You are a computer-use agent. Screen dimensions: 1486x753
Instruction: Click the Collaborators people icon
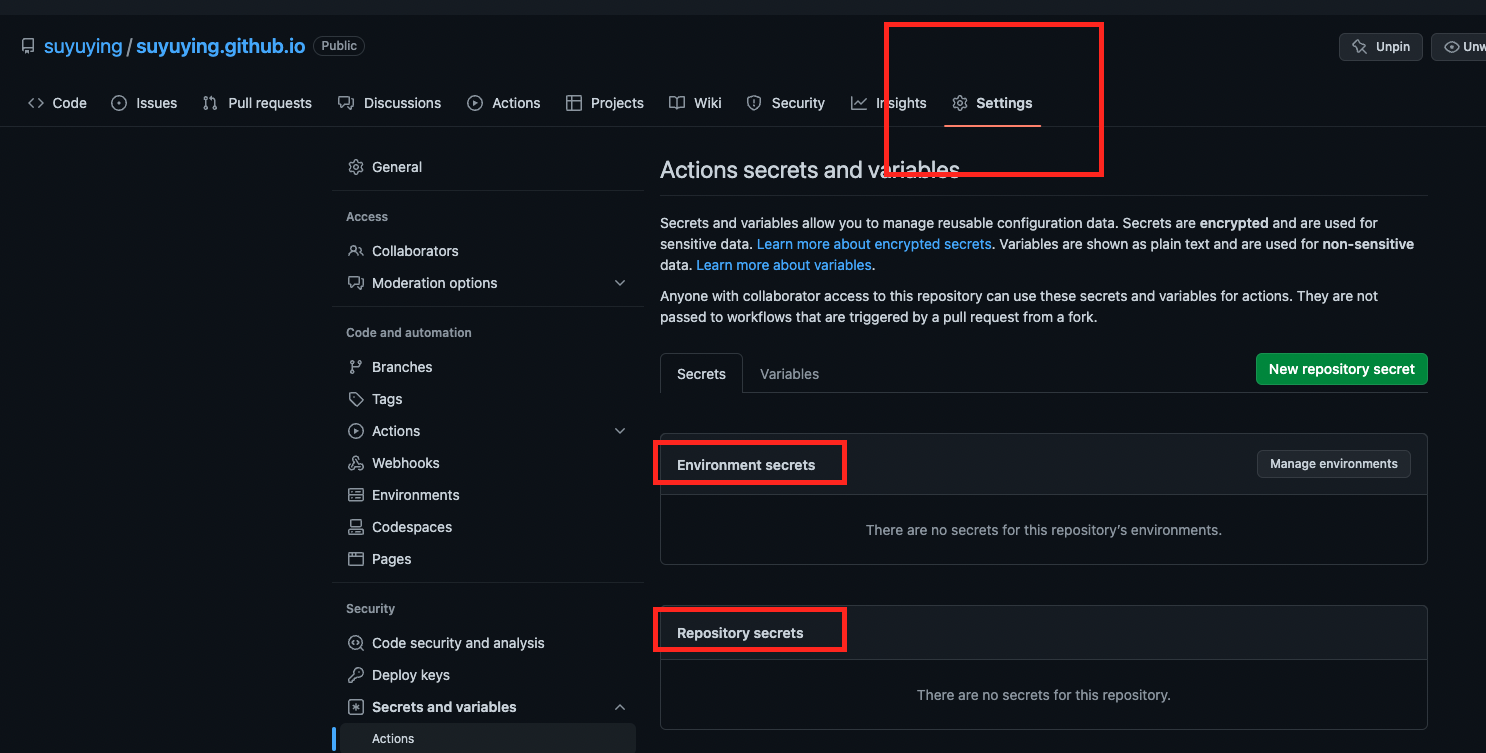point(356,251)
